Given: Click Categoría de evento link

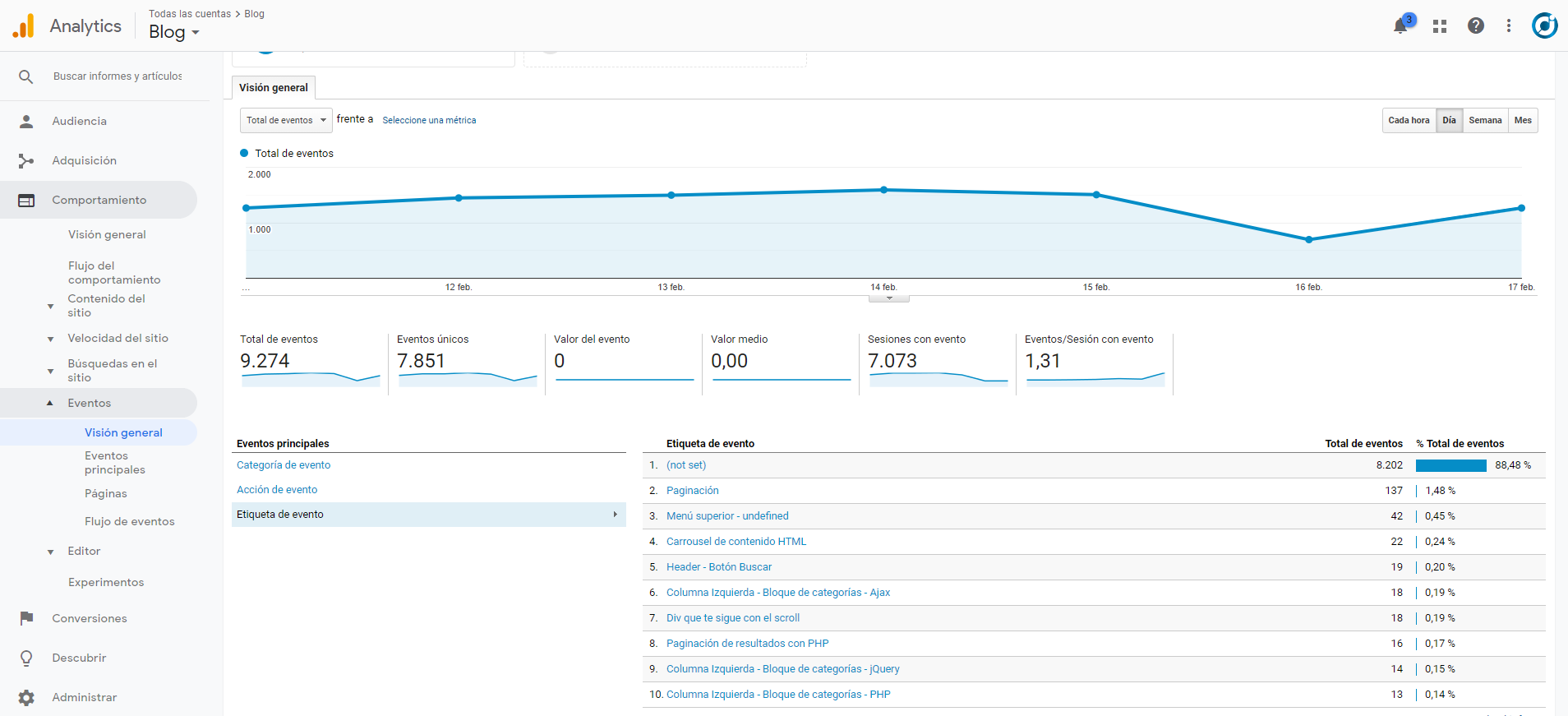Looking at the screenshot, I should [284, 465].
